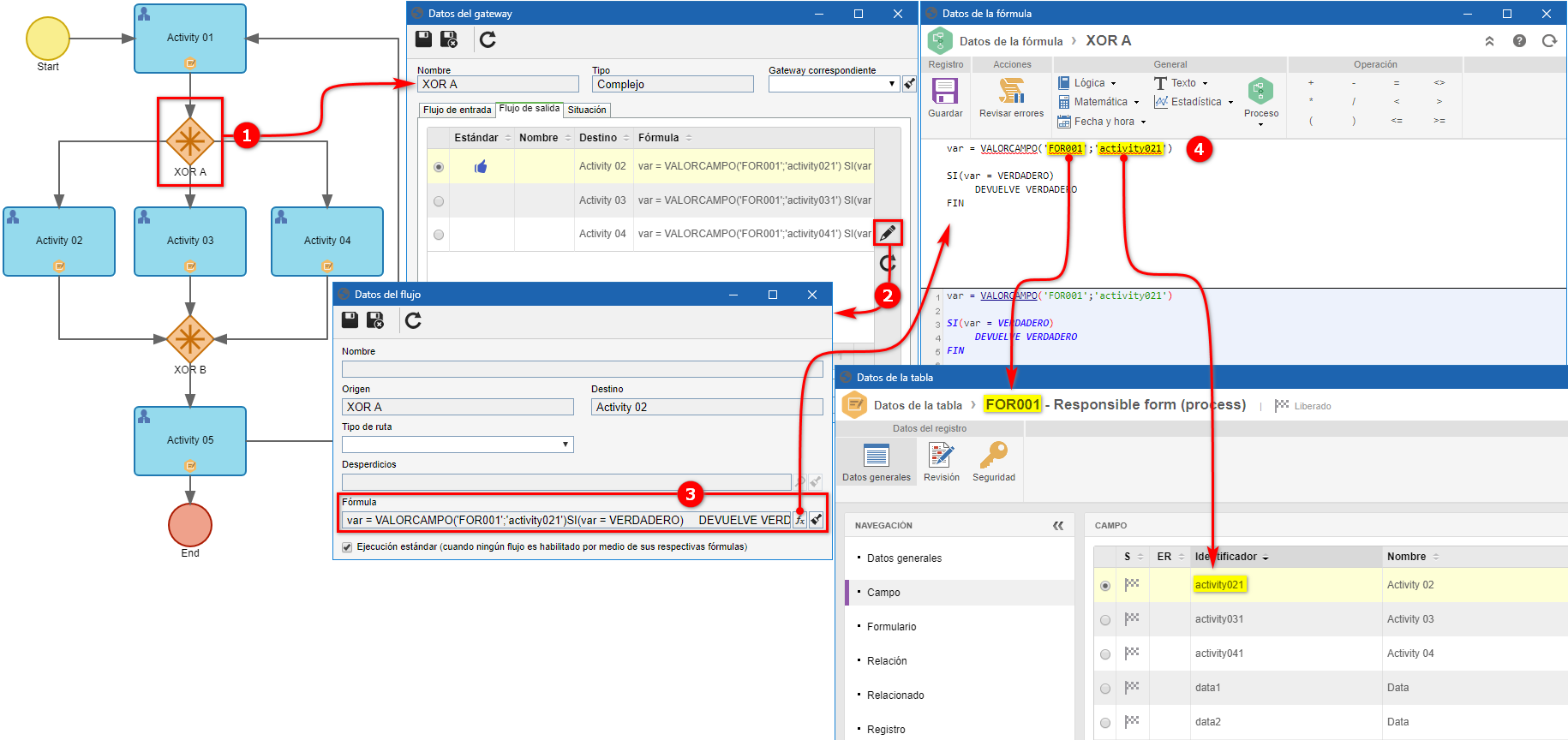Viewport: 1568px width, 740px height.
Task: Collapse the Navegación panel
Action: pos(1058,525)
